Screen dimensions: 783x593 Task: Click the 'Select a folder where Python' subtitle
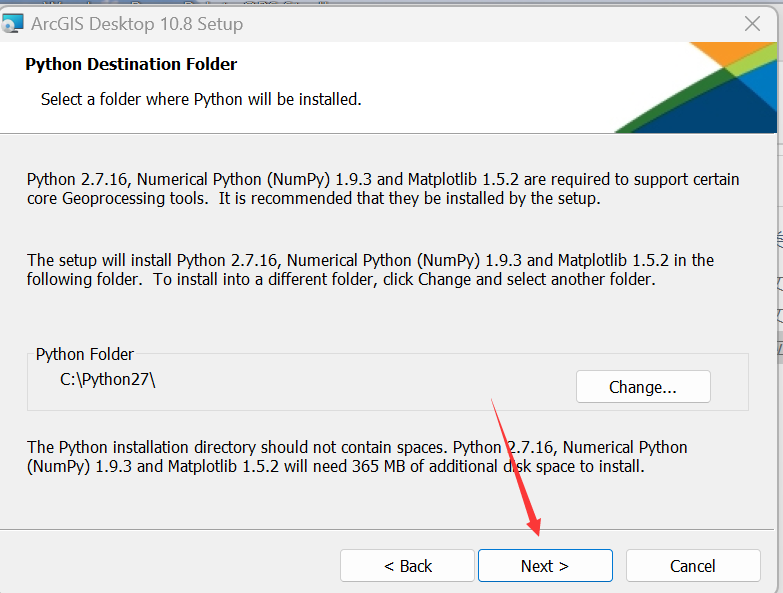[x=200, y=100]
